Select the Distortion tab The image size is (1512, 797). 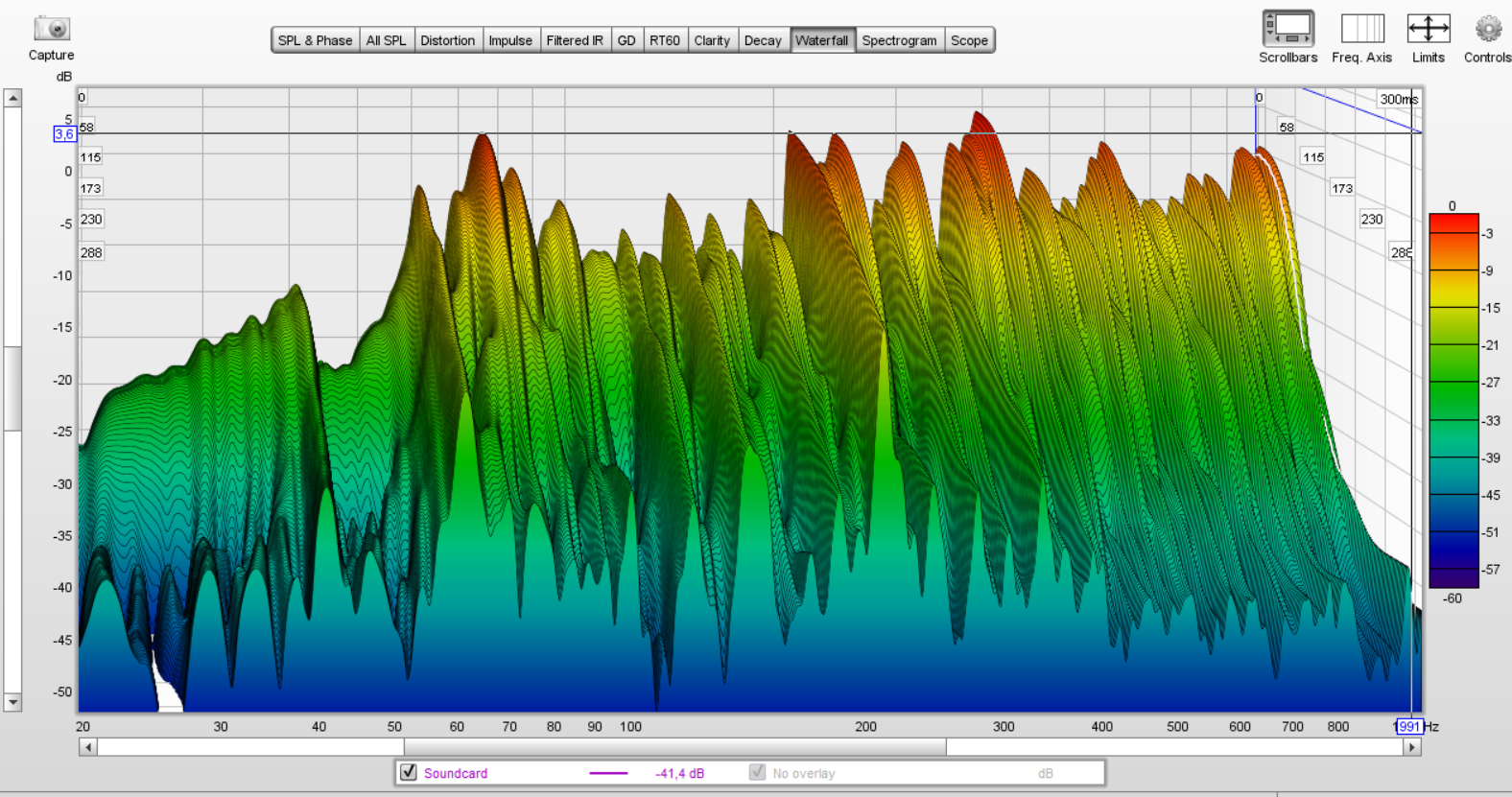pos(448,40)
